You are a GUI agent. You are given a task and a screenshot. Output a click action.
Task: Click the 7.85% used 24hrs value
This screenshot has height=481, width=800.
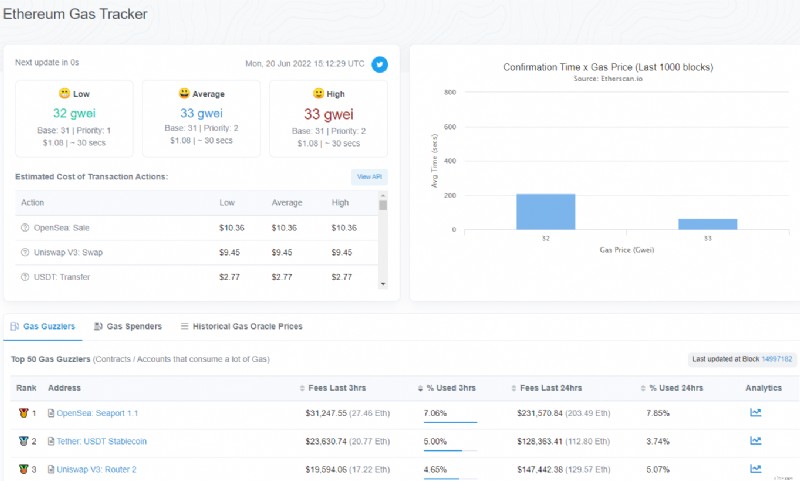[x=658, y=413]
